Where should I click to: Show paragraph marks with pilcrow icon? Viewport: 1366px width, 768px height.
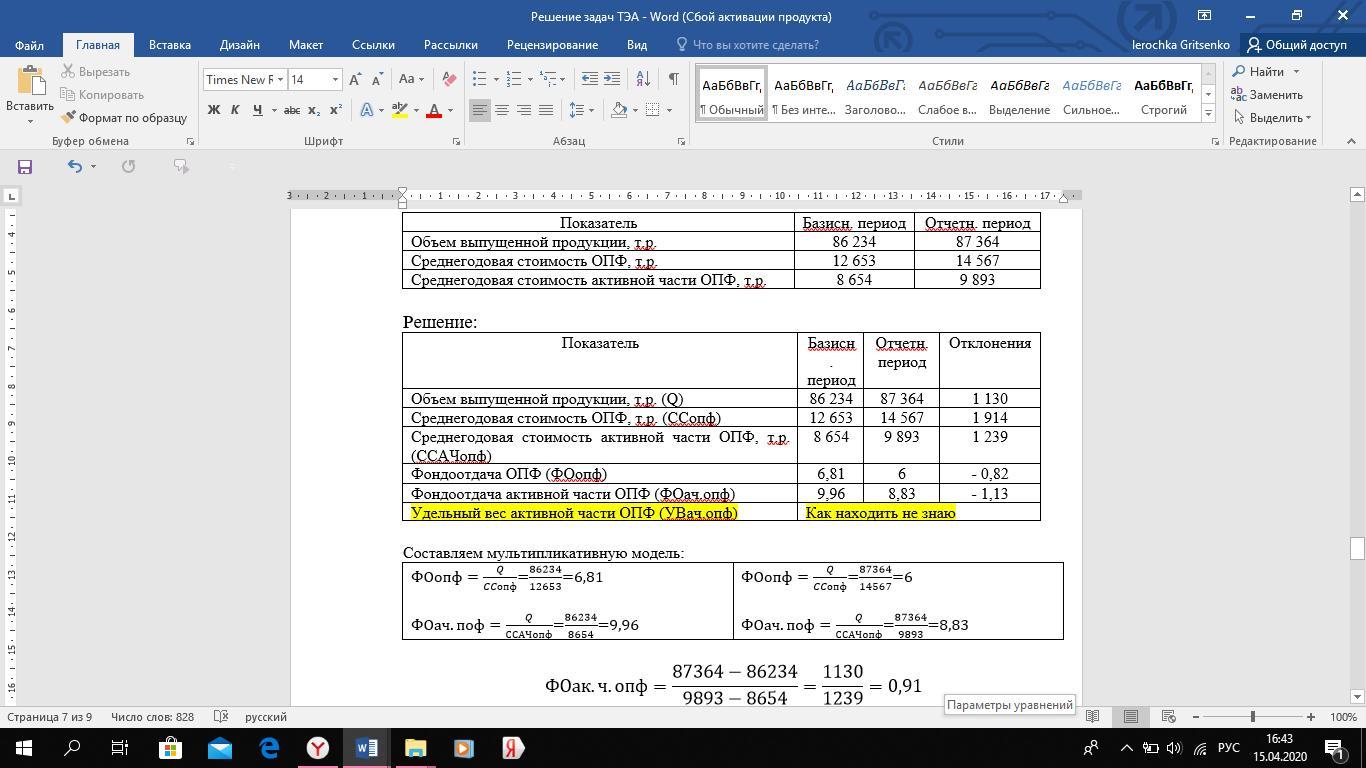click(x=673, y=79)
